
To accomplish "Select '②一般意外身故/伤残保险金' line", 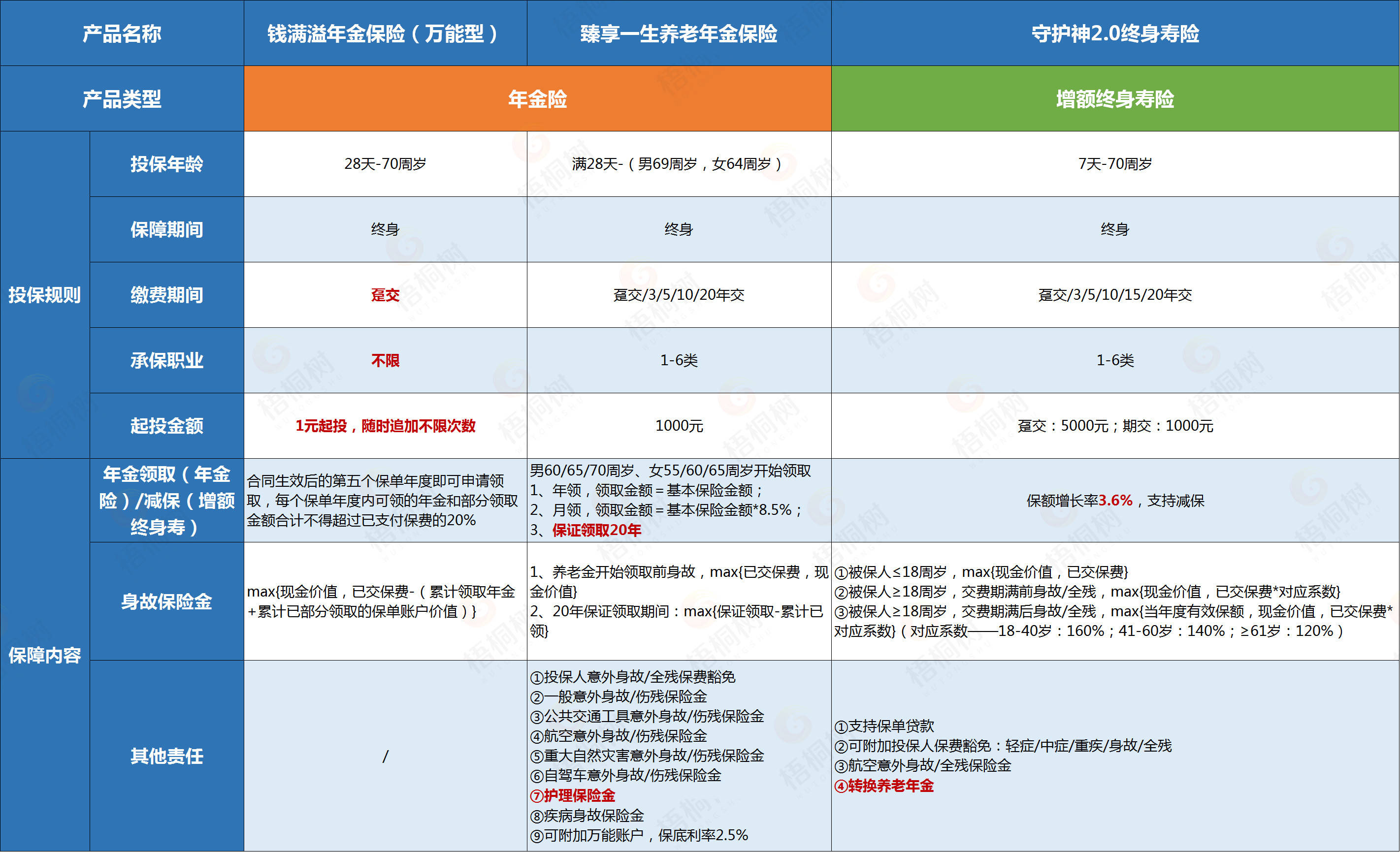I will (x=619, y=697).
